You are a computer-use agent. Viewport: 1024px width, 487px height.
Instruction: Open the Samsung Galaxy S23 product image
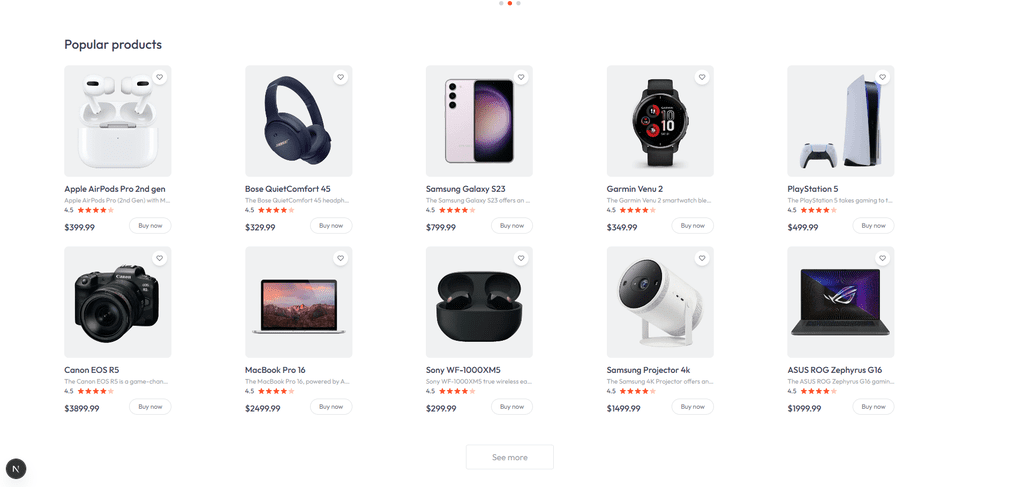(479, 121)
